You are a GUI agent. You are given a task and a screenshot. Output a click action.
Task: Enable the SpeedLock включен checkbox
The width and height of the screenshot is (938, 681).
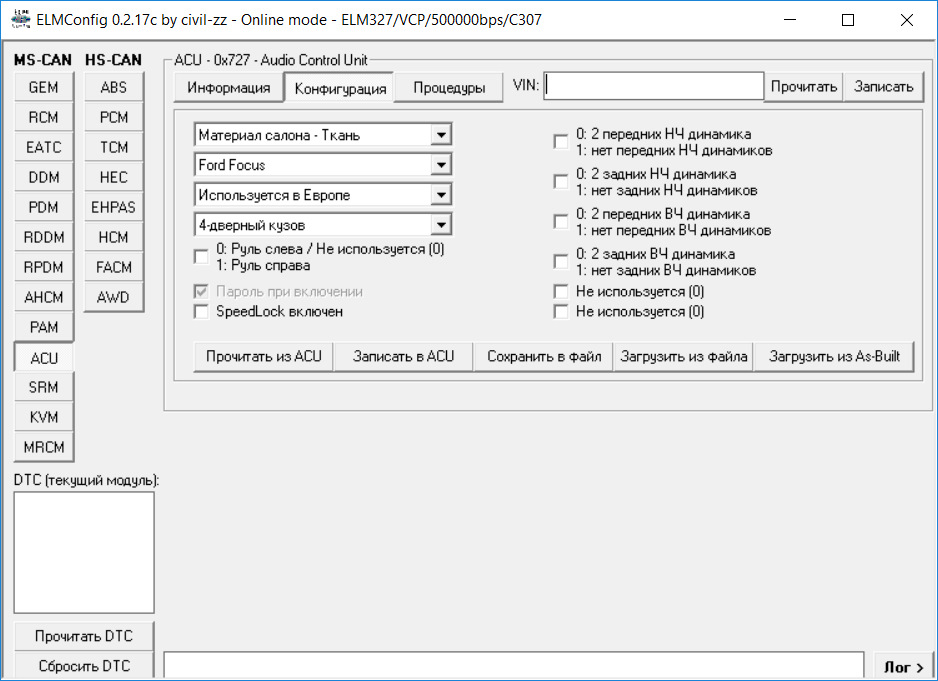(x=202, y=312)
